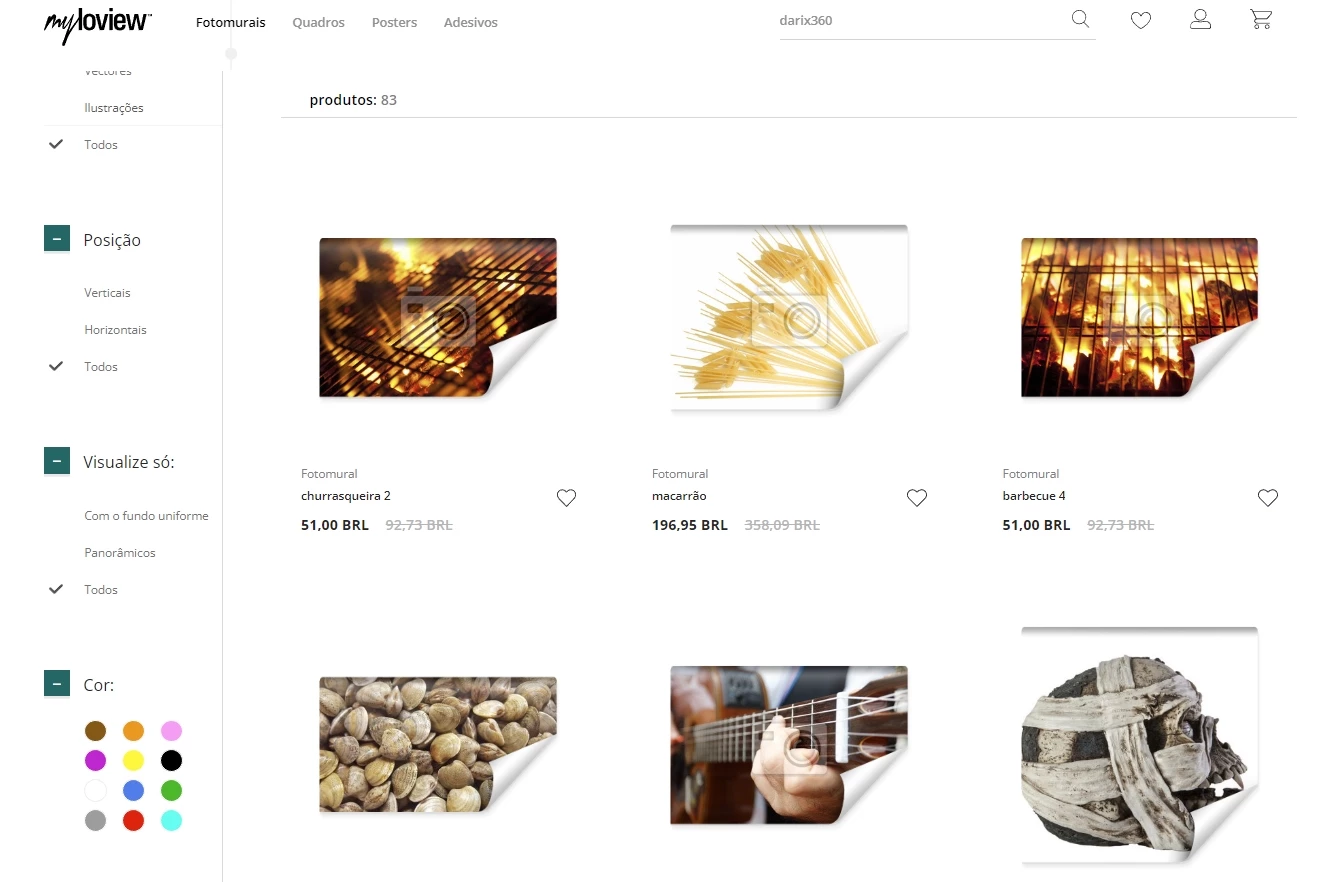Select Verticais position filter

click(x=107, y=293)
